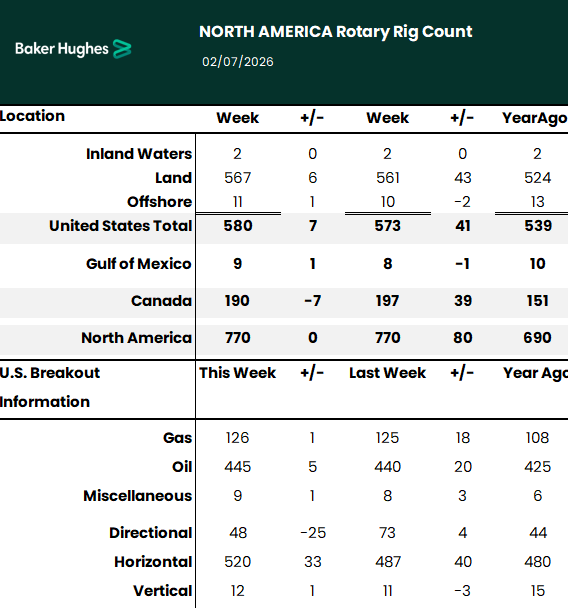The width and height of the screenshot is (568, 608).
Task: Select the 'Vertical' row label
Action: (162, 591)
